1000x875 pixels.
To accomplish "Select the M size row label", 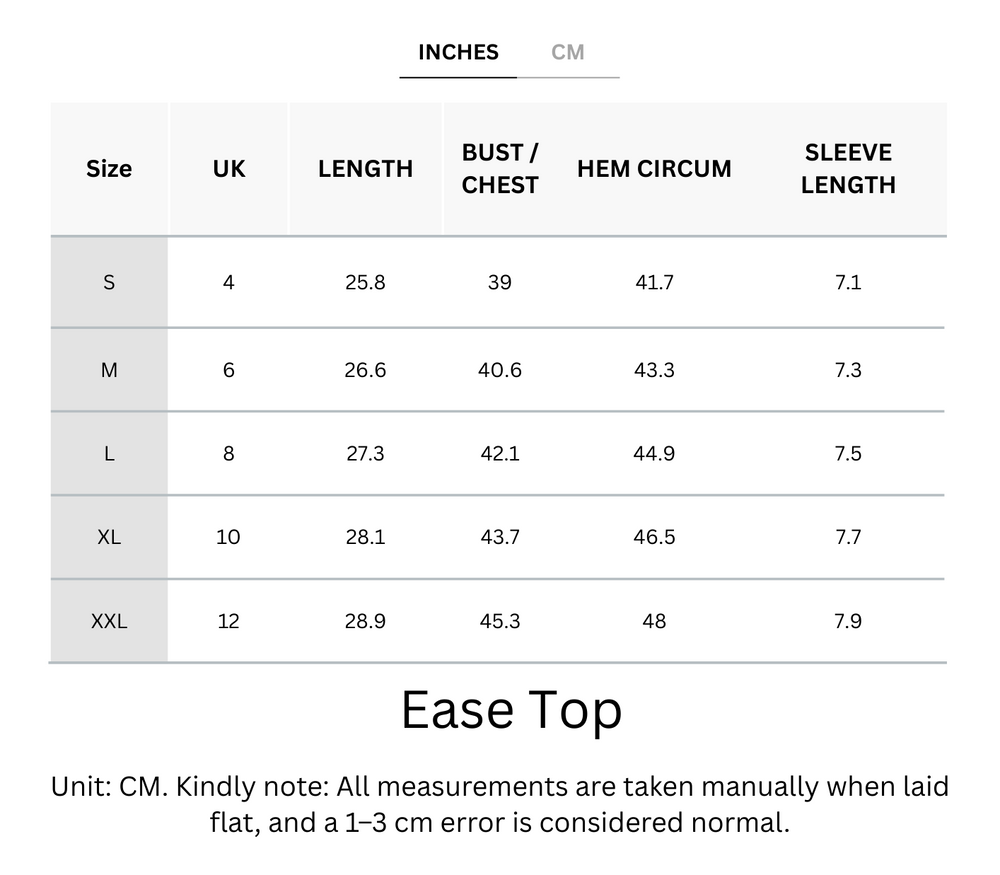I will coord(109,371).
